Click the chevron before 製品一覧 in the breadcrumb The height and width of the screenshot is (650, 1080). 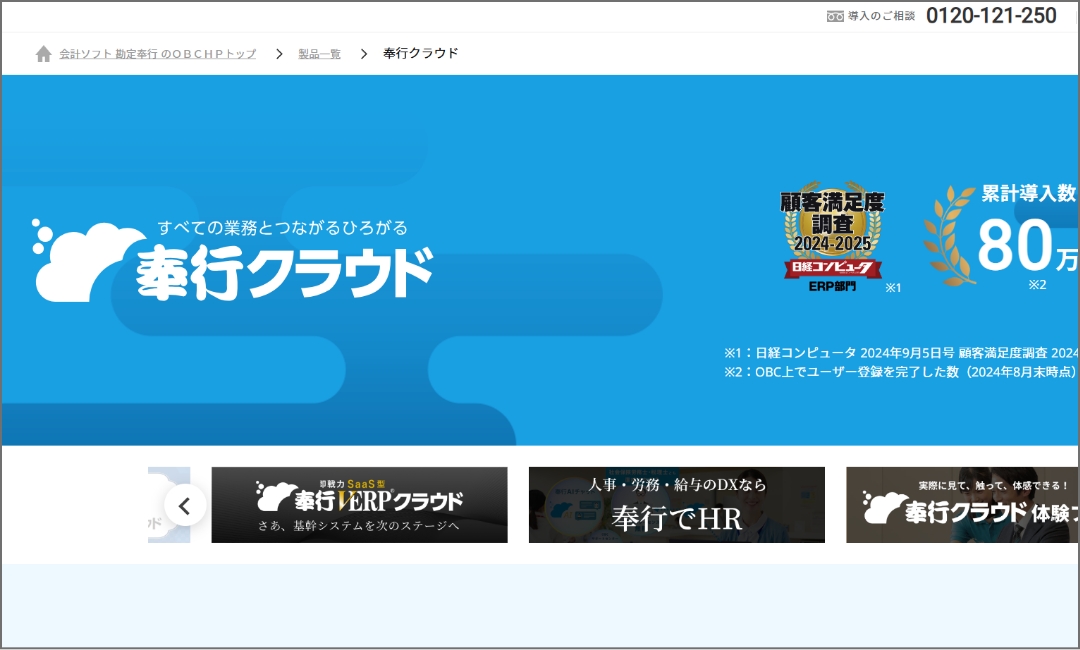click(x=278, y=54)
